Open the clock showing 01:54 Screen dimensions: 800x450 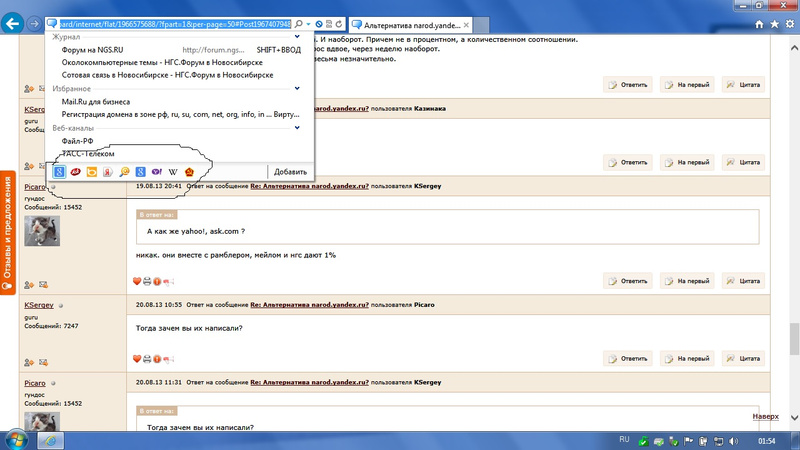tap(766, 441)
